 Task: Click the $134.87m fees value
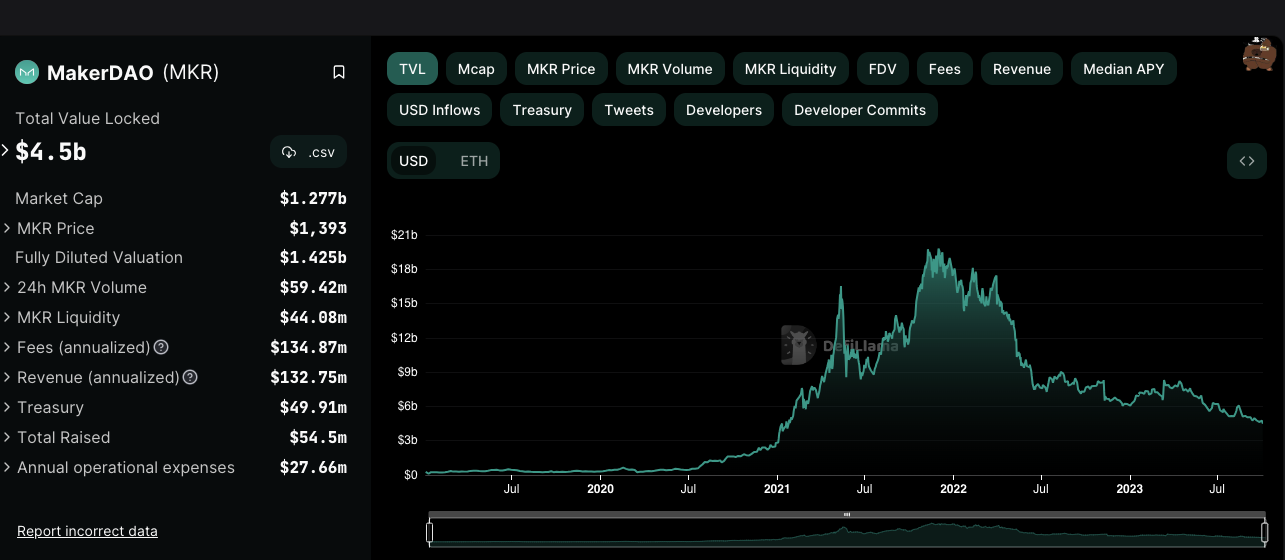[309, 347]
